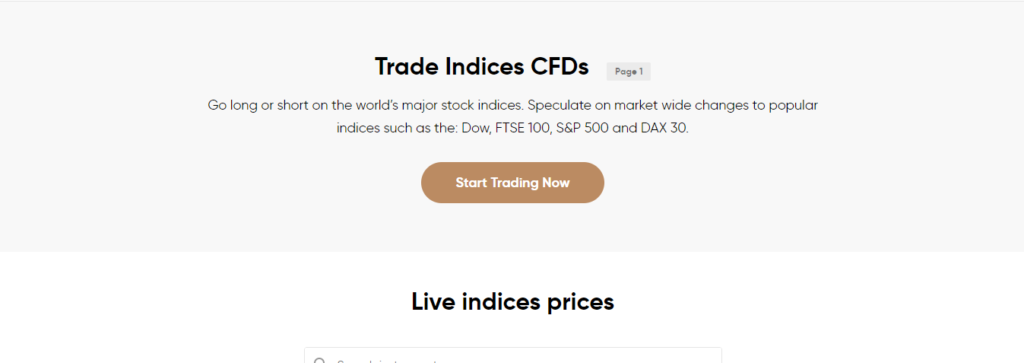Click the magnifier icon in search box
This screenshot has width=1024, height=363.
click(319, 360)
